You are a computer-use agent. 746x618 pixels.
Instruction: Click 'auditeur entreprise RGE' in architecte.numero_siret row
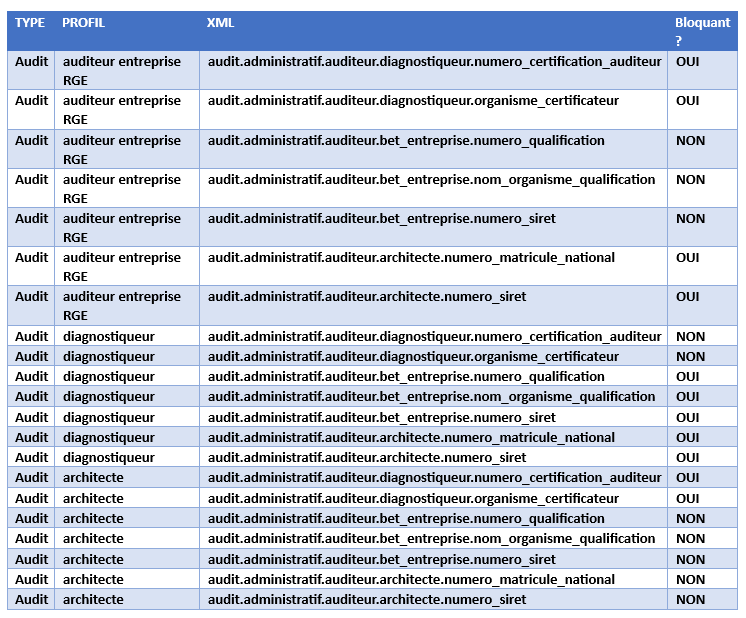pos(122,306)
